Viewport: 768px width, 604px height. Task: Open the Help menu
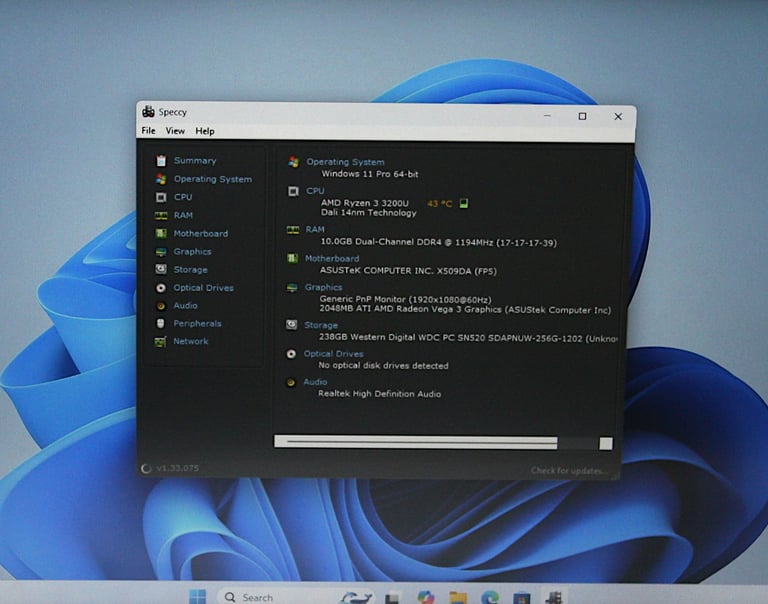point(205,131)
